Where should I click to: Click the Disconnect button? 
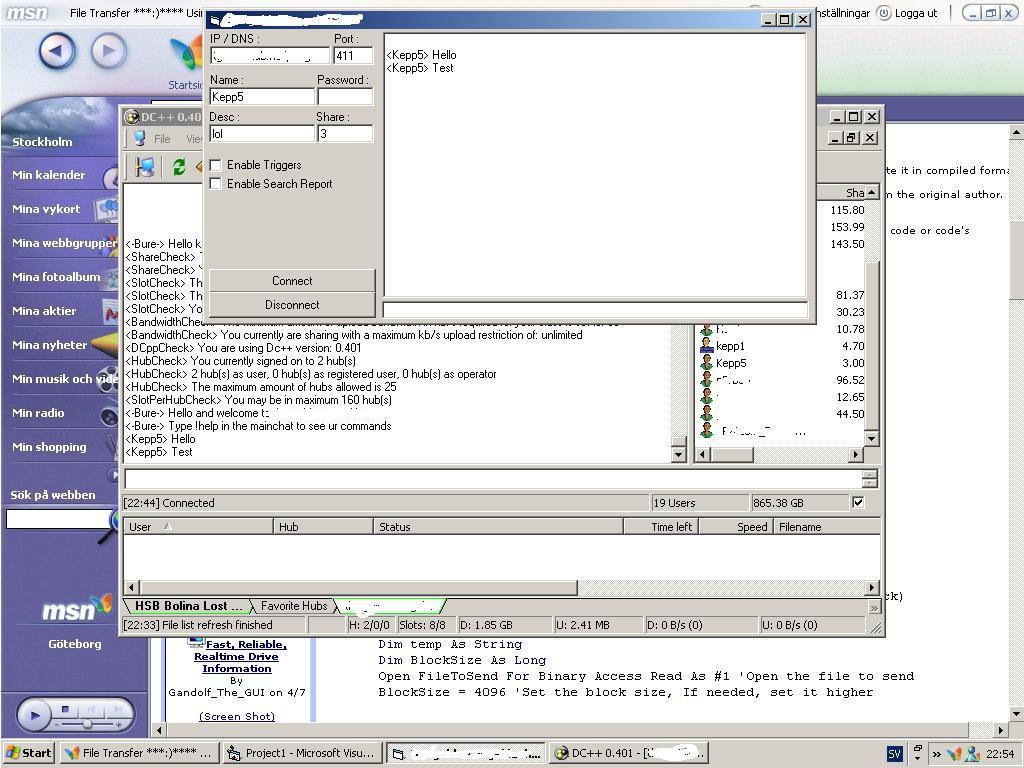click(x=292, y=305)
